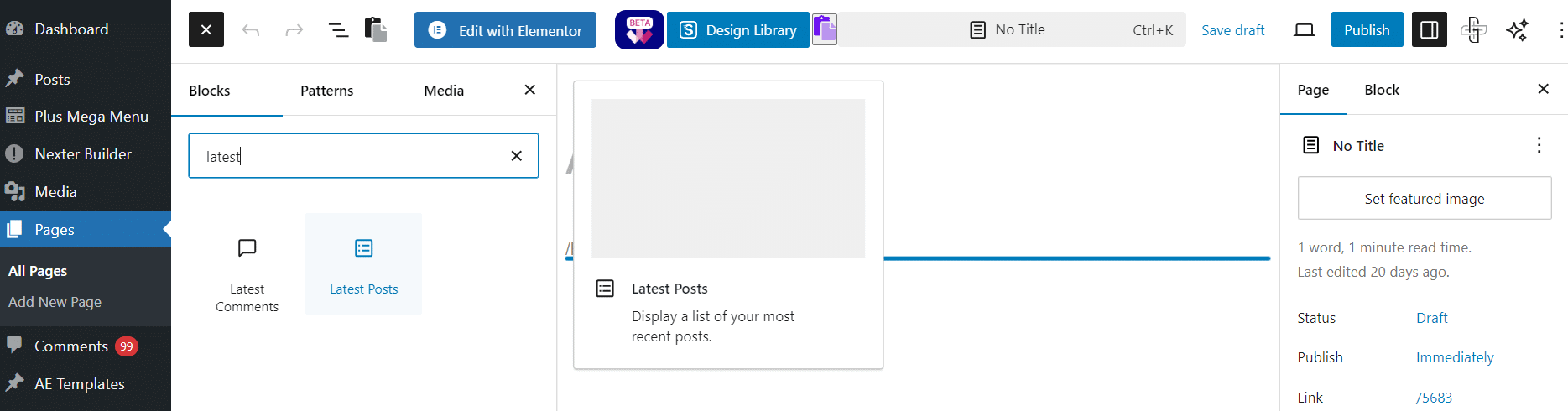Click the plus-cross plugin icon in top bar

pyautogui.click(x=1473, y=30)
